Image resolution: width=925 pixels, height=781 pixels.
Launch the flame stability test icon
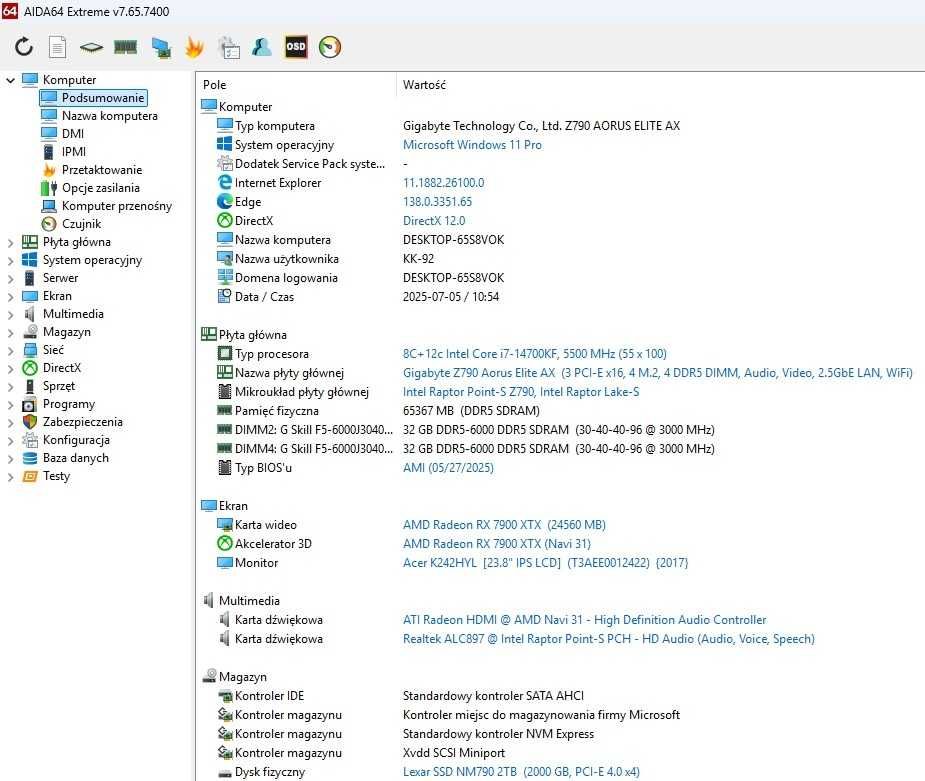pyautogui.click(x=194, y=47)
